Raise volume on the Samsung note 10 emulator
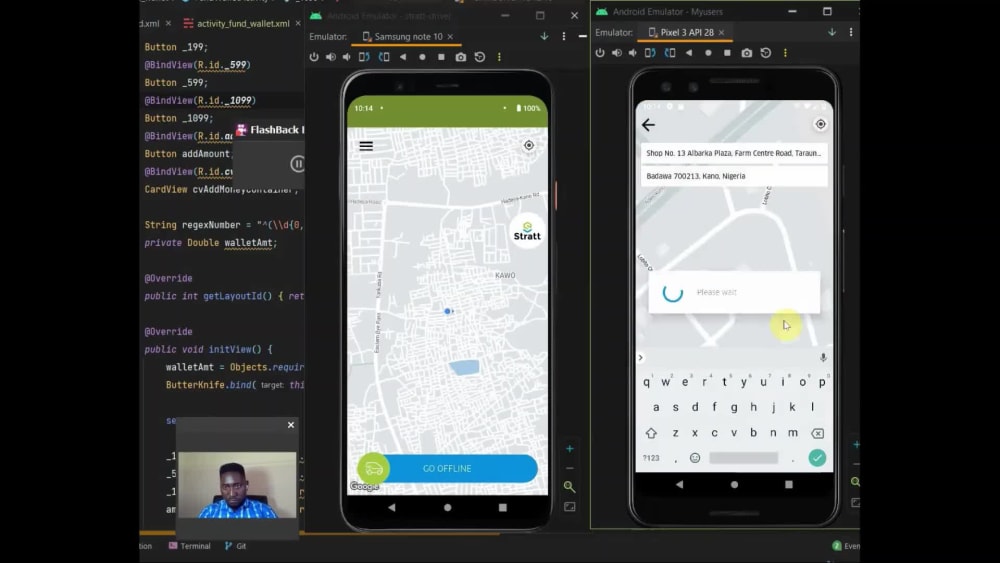The height and width of the screenshot is (563, 1000). pyautogui.click(x=330, y=57)
